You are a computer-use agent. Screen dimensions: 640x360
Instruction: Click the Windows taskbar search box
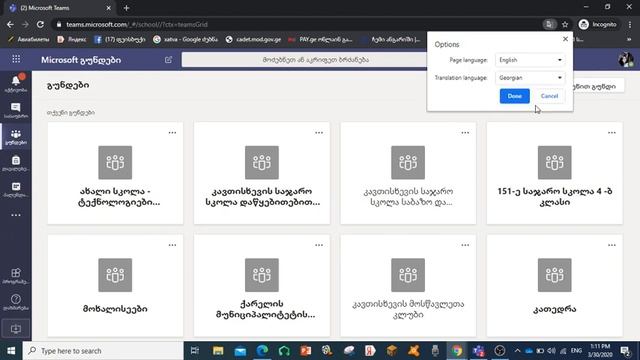(103, 351)
